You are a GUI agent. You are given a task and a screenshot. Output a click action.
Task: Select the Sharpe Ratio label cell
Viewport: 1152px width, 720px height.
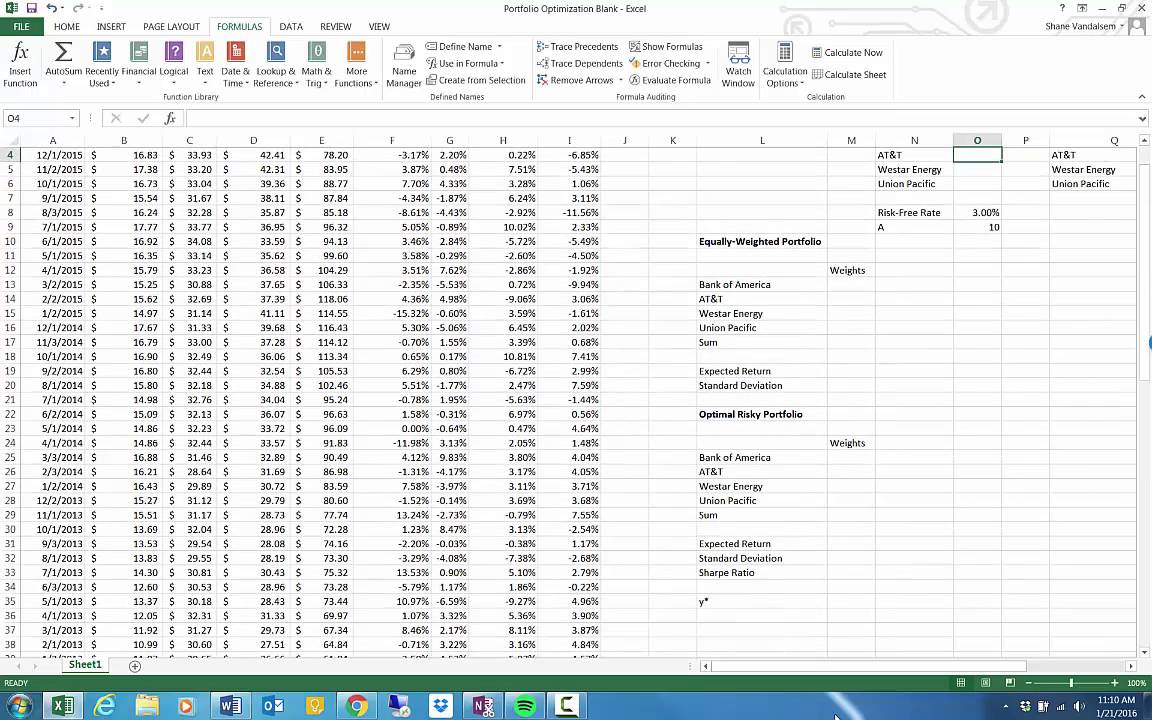(x=761, y=572)
